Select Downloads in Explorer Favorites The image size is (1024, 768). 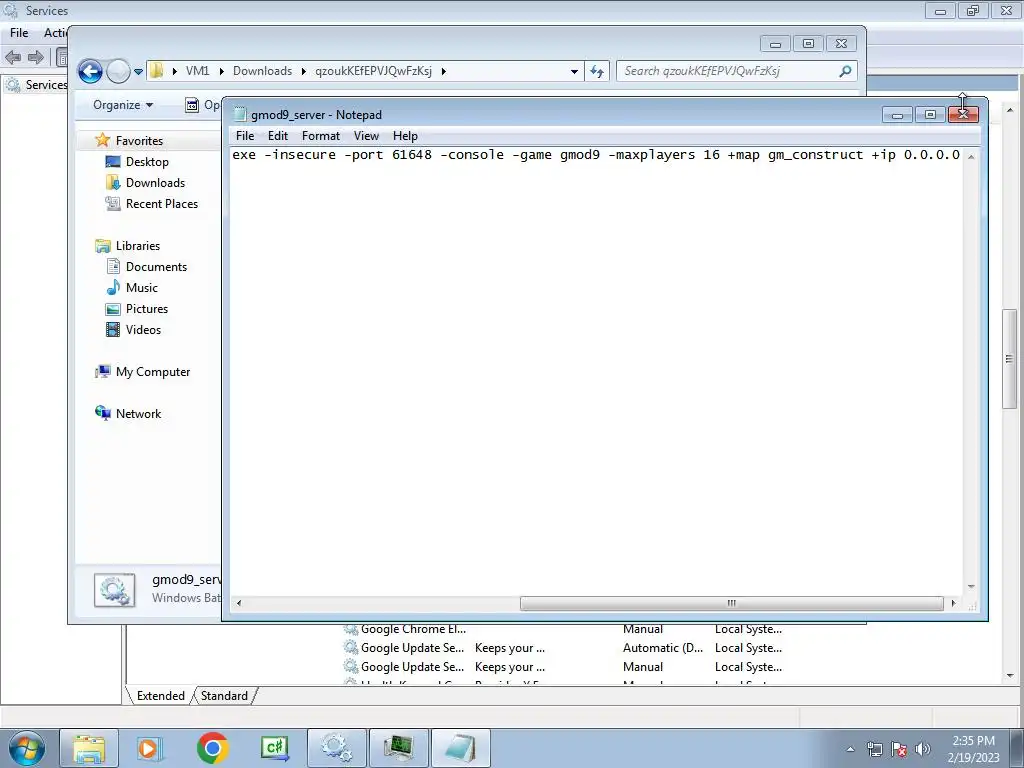[155, 183]
